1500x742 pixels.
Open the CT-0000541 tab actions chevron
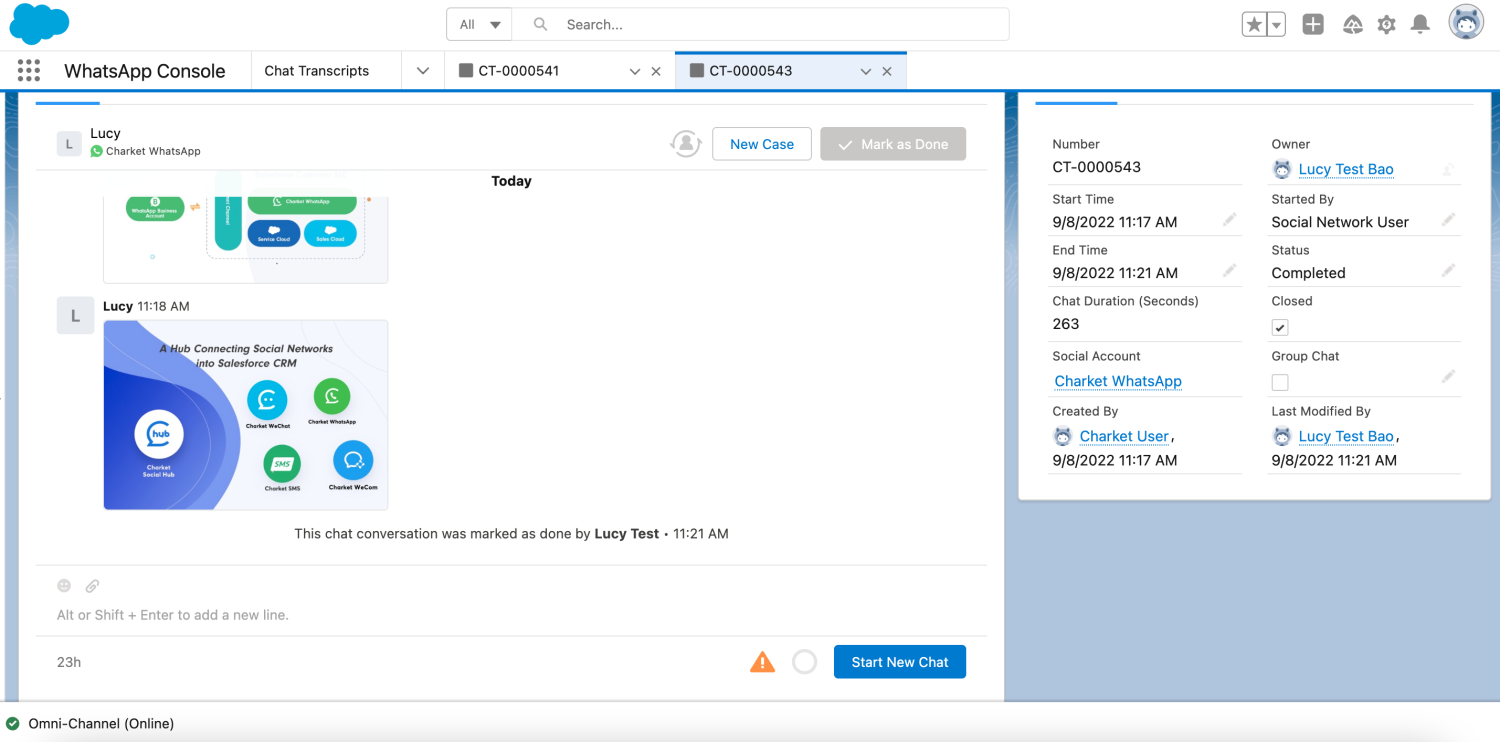click(634, 71)
